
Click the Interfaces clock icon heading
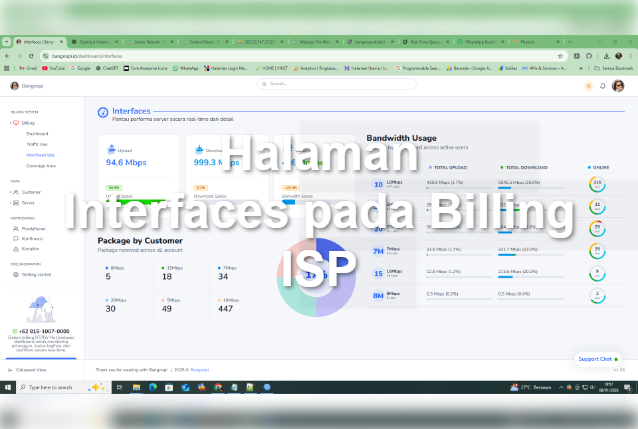(103, 112)
